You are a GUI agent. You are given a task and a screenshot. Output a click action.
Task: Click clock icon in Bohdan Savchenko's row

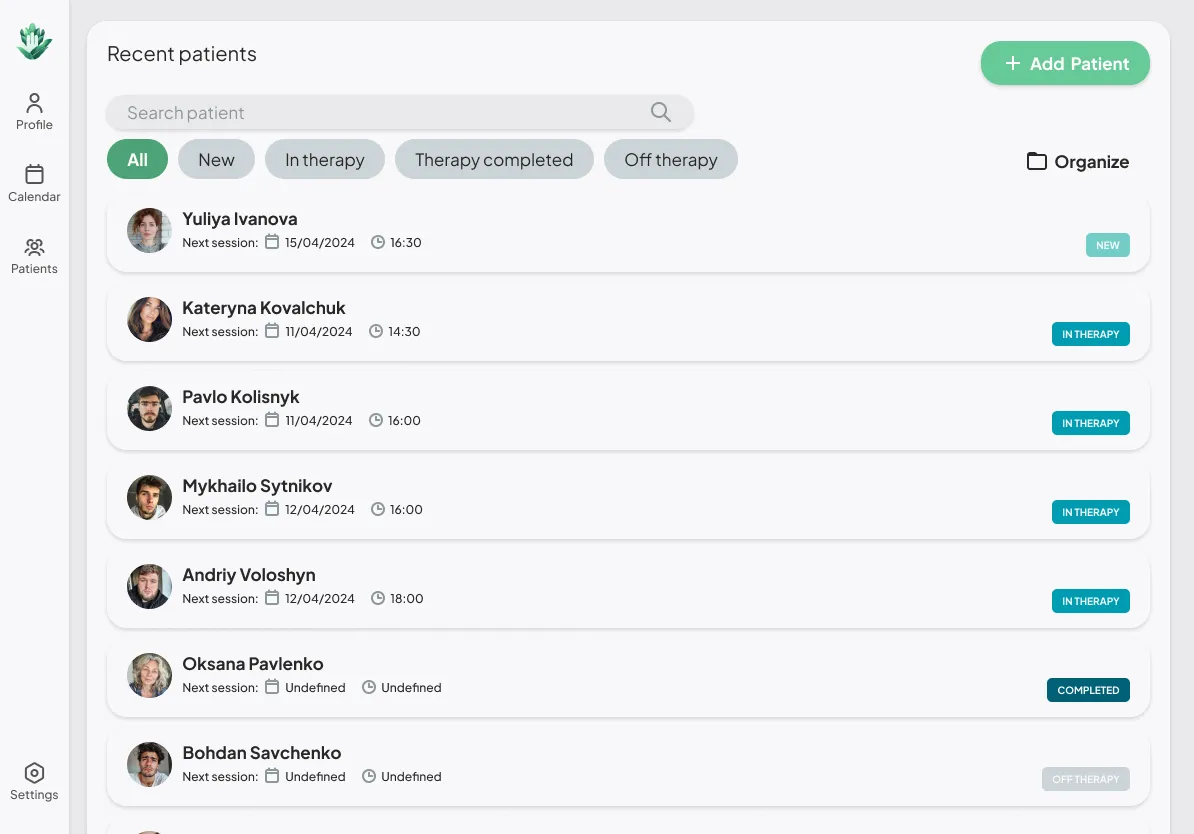[369, 776]
